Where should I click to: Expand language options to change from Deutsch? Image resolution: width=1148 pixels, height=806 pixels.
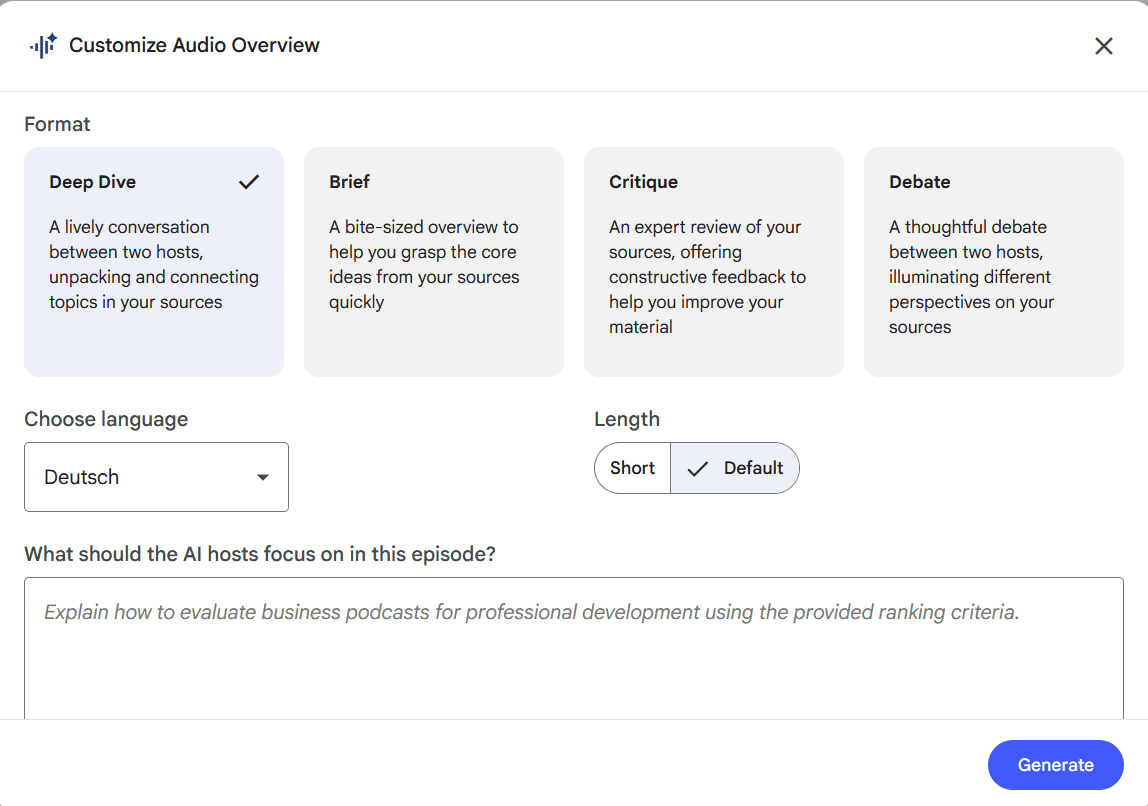156,477
